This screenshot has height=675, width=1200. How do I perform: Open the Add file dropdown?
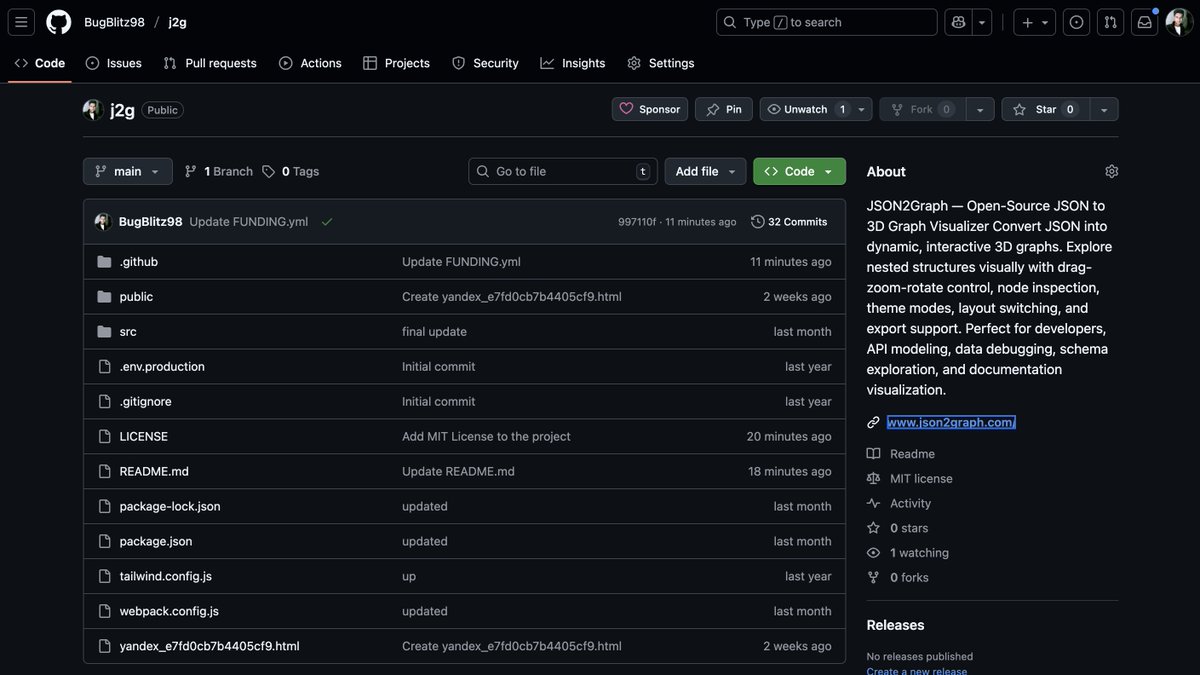click(x=706, y=171)
